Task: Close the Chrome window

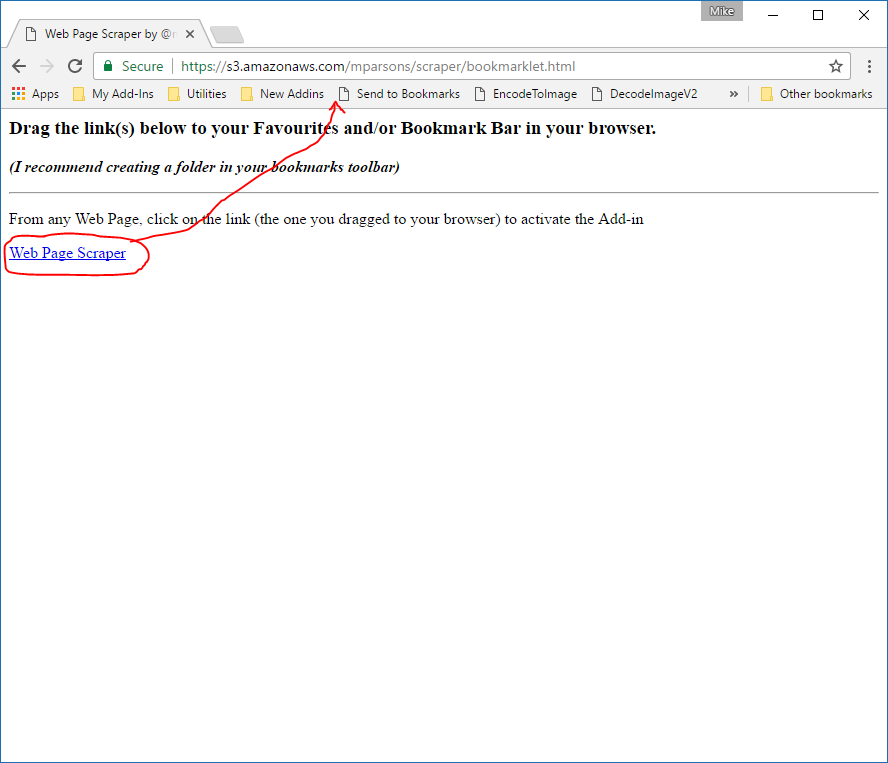Action: click(x=864, y=15)
